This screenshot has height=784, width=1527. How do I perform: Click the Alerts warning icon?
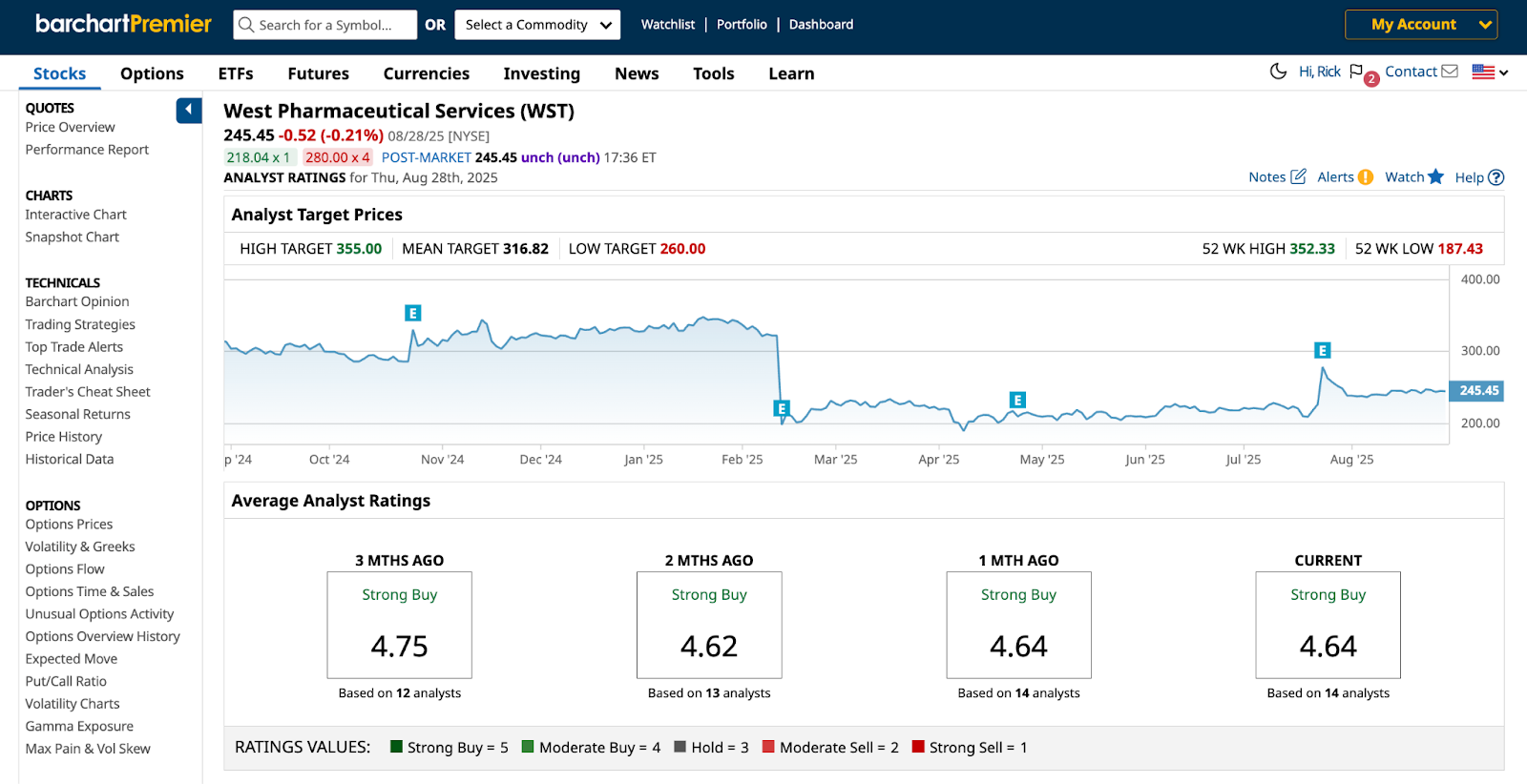click(1366, 176)
